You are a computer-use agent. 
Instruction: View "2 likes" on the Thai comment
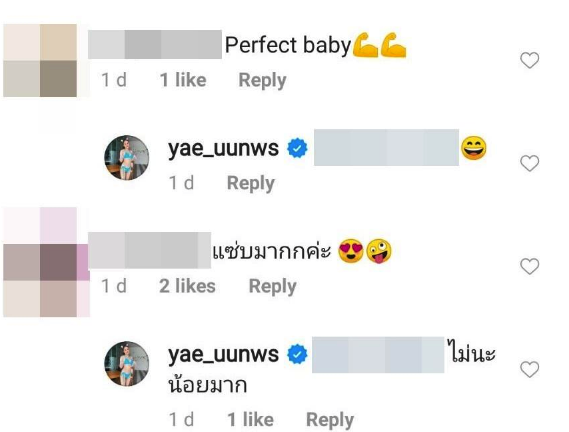coord(188,286)
